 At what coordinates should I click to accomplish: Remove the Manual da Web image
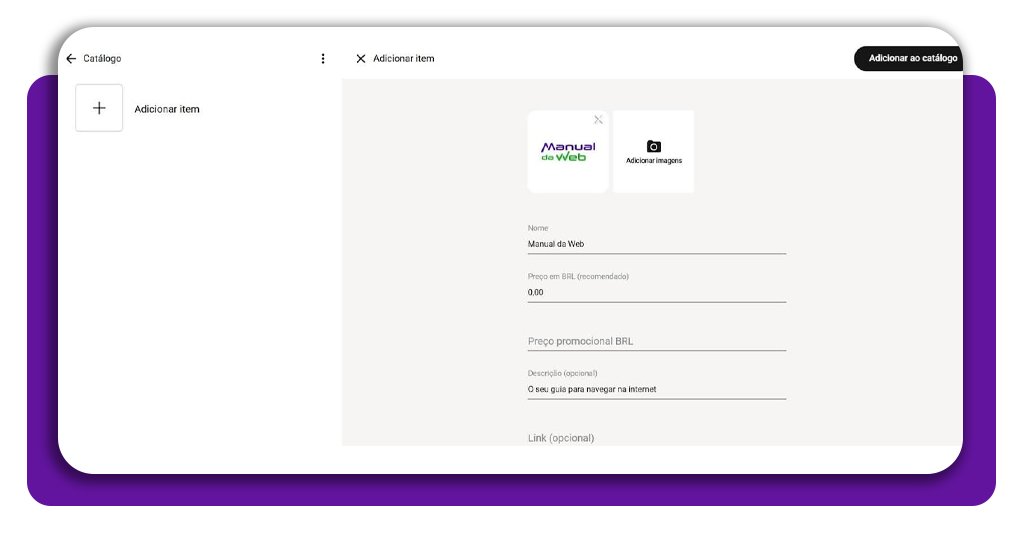[x=598, y=119]
